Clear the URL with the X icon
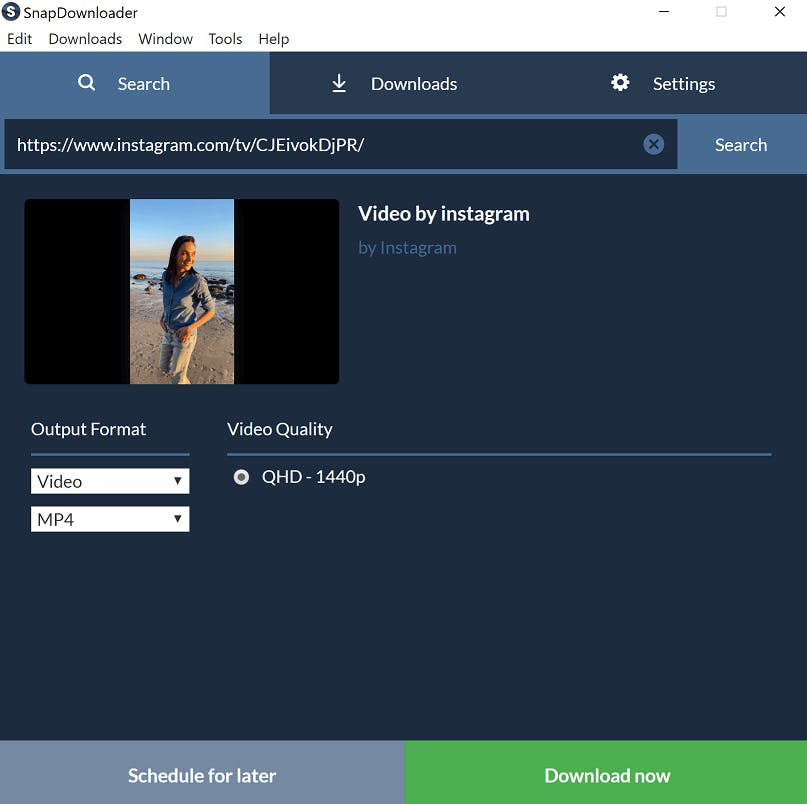The width and height of the screenshot is (807, 804). [653, 144]
